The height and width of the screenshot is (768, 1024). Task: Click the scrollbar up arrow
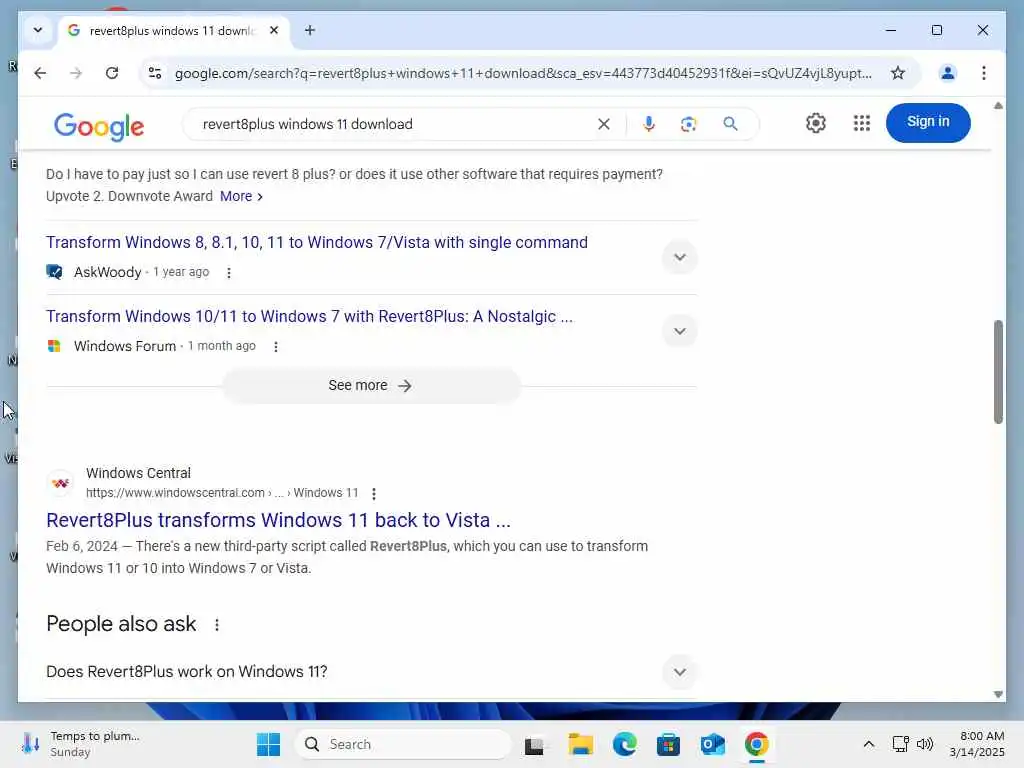998,106
